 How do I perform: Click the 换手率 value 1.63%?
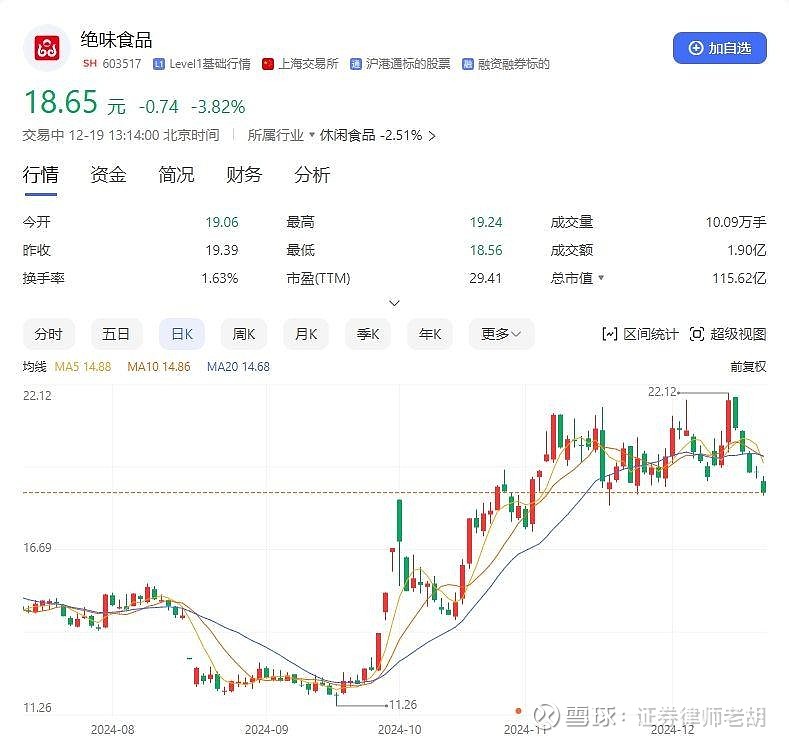(x=219, y=278)
